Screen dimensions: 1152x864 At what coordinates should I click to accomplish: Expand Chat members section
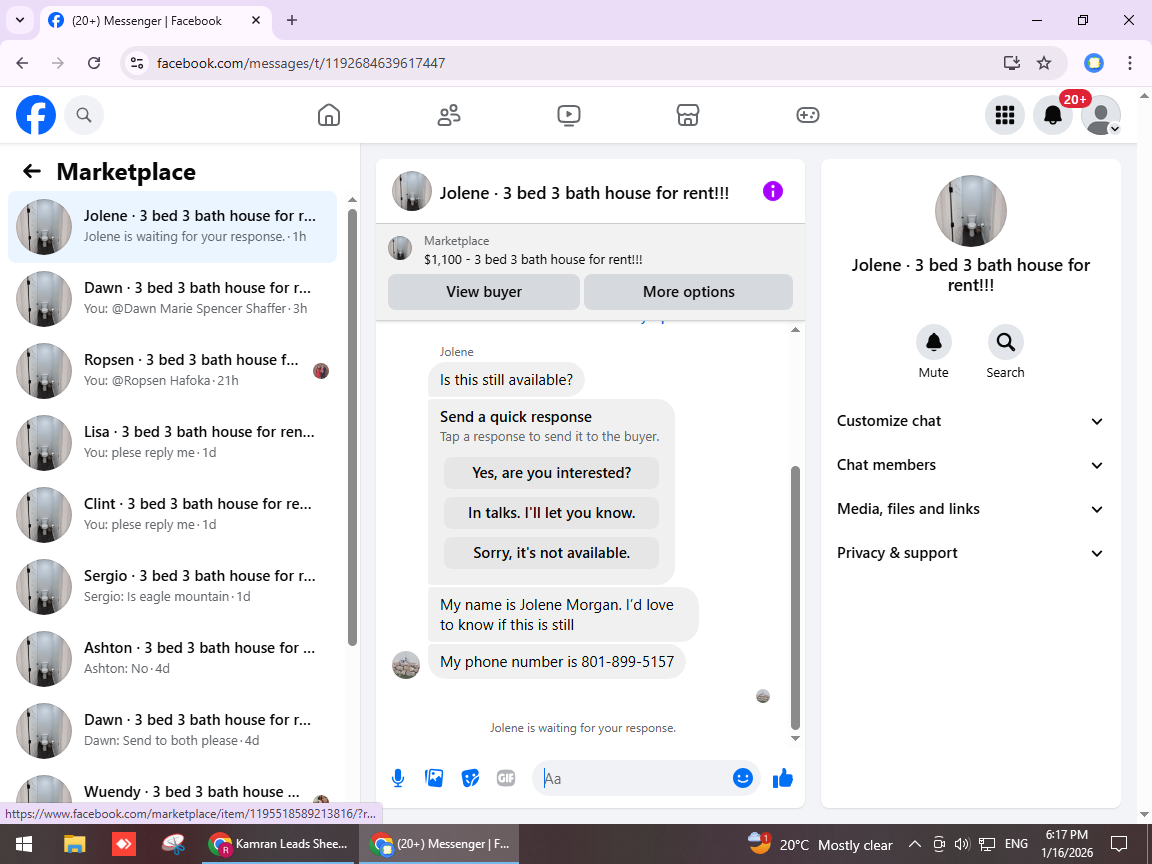pos(971,465)
